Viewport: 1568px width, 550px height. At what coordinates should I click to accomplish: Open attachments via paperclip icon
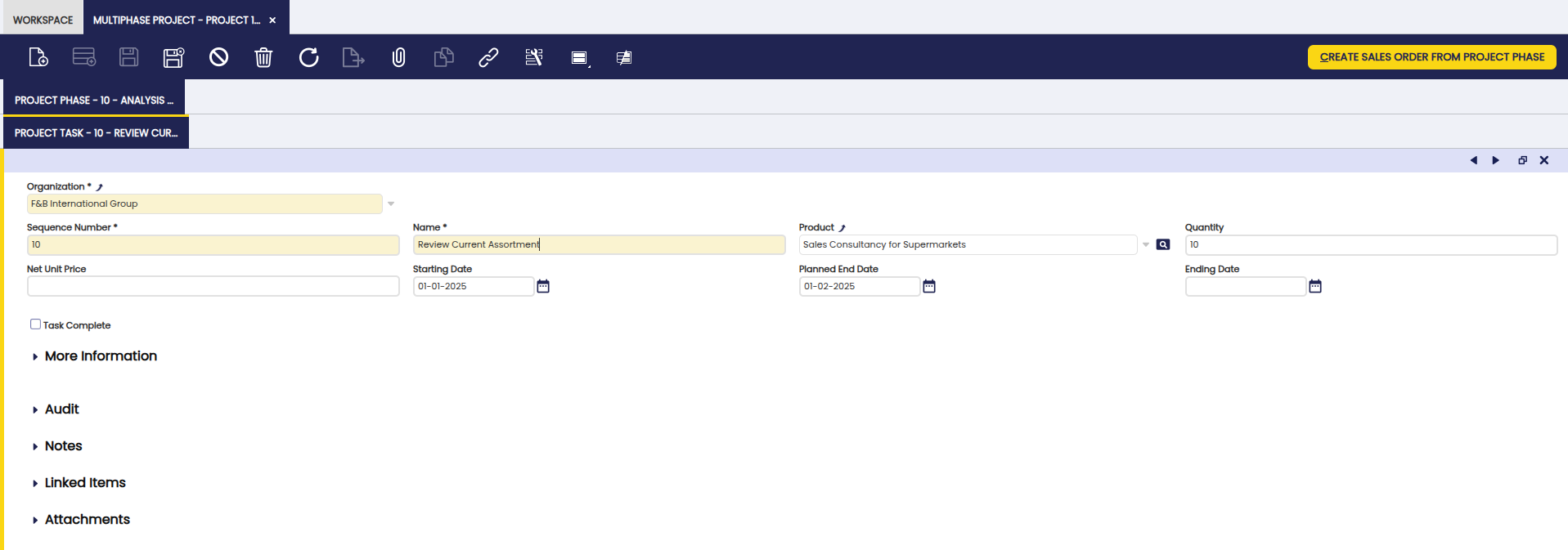tap(398, 57)
